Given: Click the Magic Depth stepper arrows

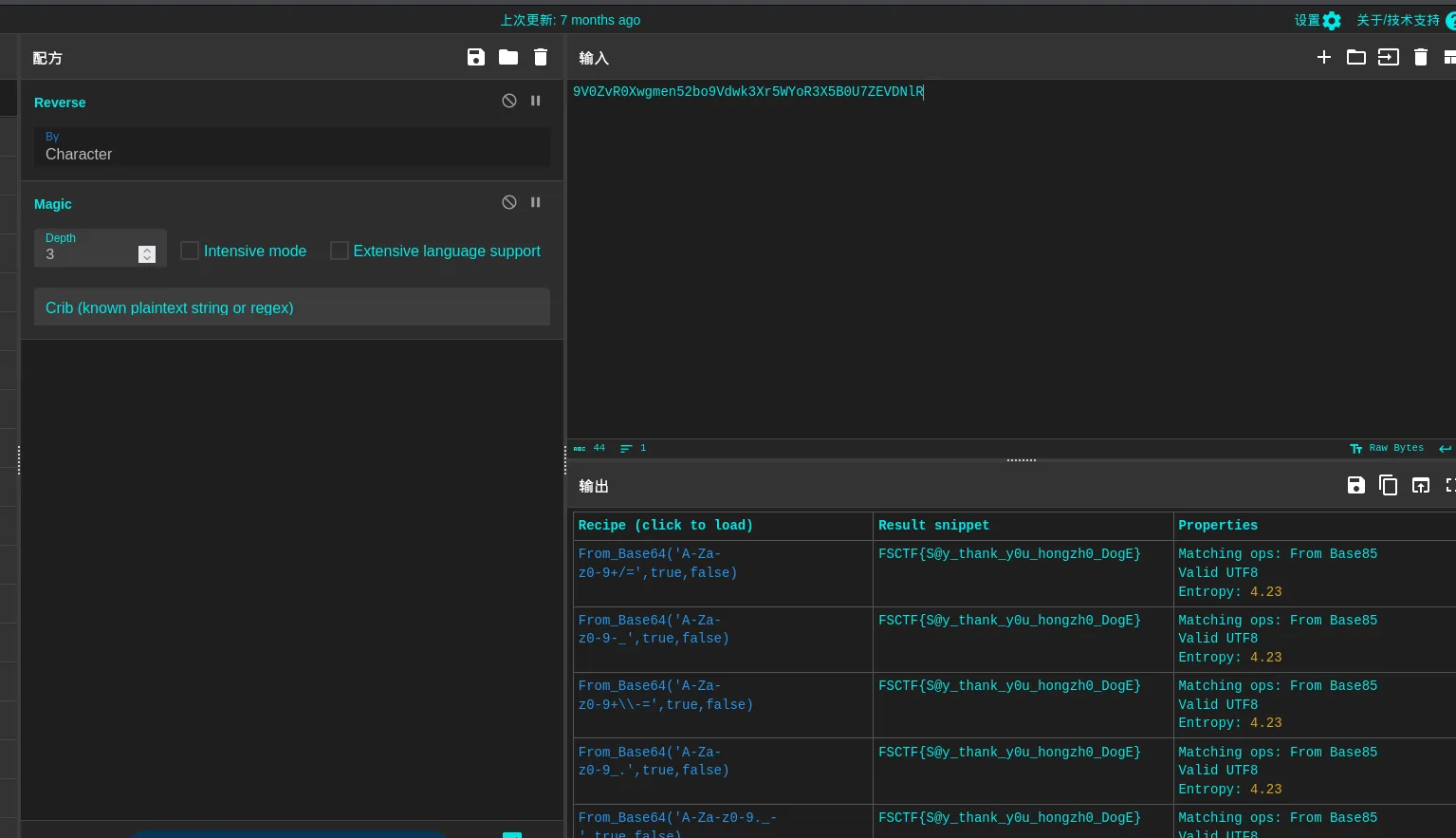Looking at the screenshot, I should click(x=147, y=254).
